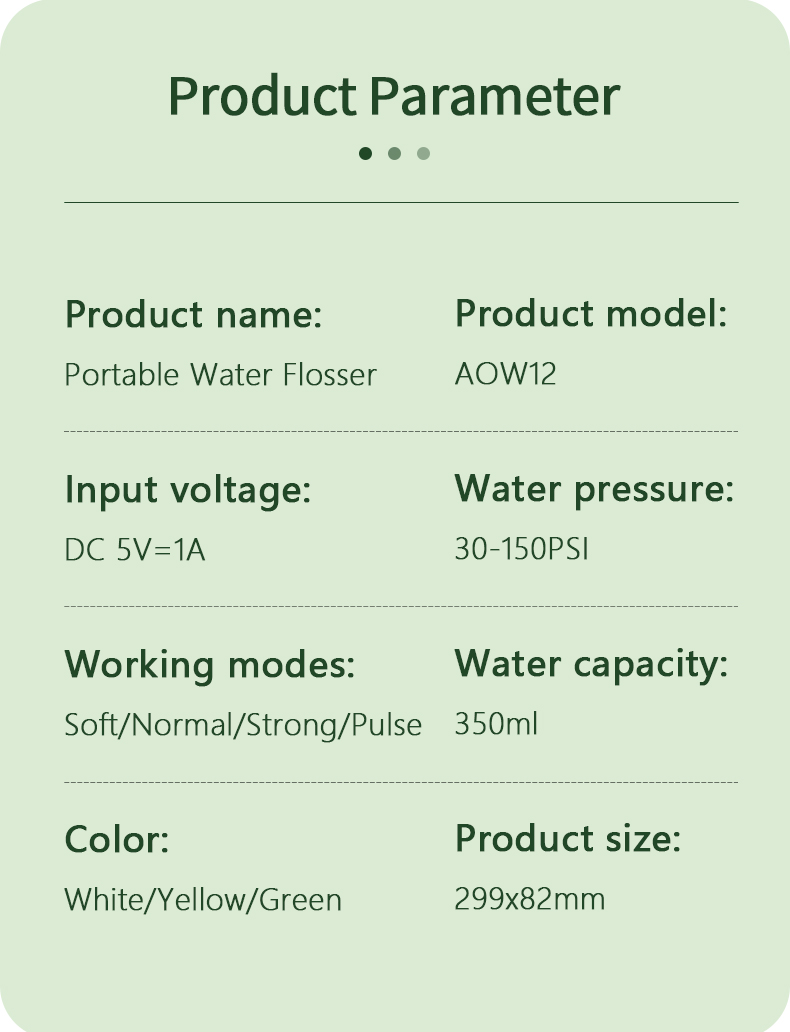Click the AOW12 model value
The image size is (790, 1032).
coord(505,374)
